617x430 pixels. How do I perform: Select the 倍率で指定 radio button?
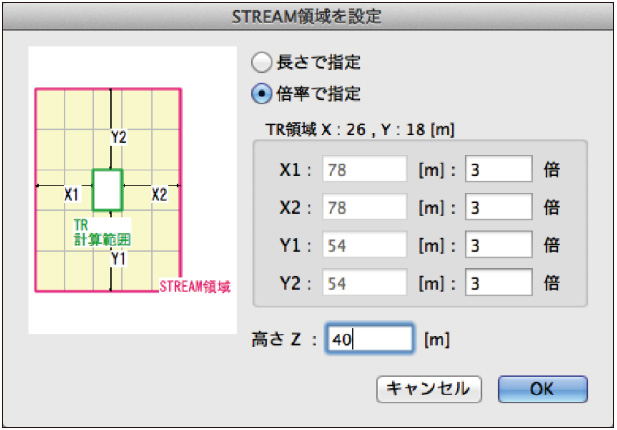pyautogui.click(x=260, y=94)
